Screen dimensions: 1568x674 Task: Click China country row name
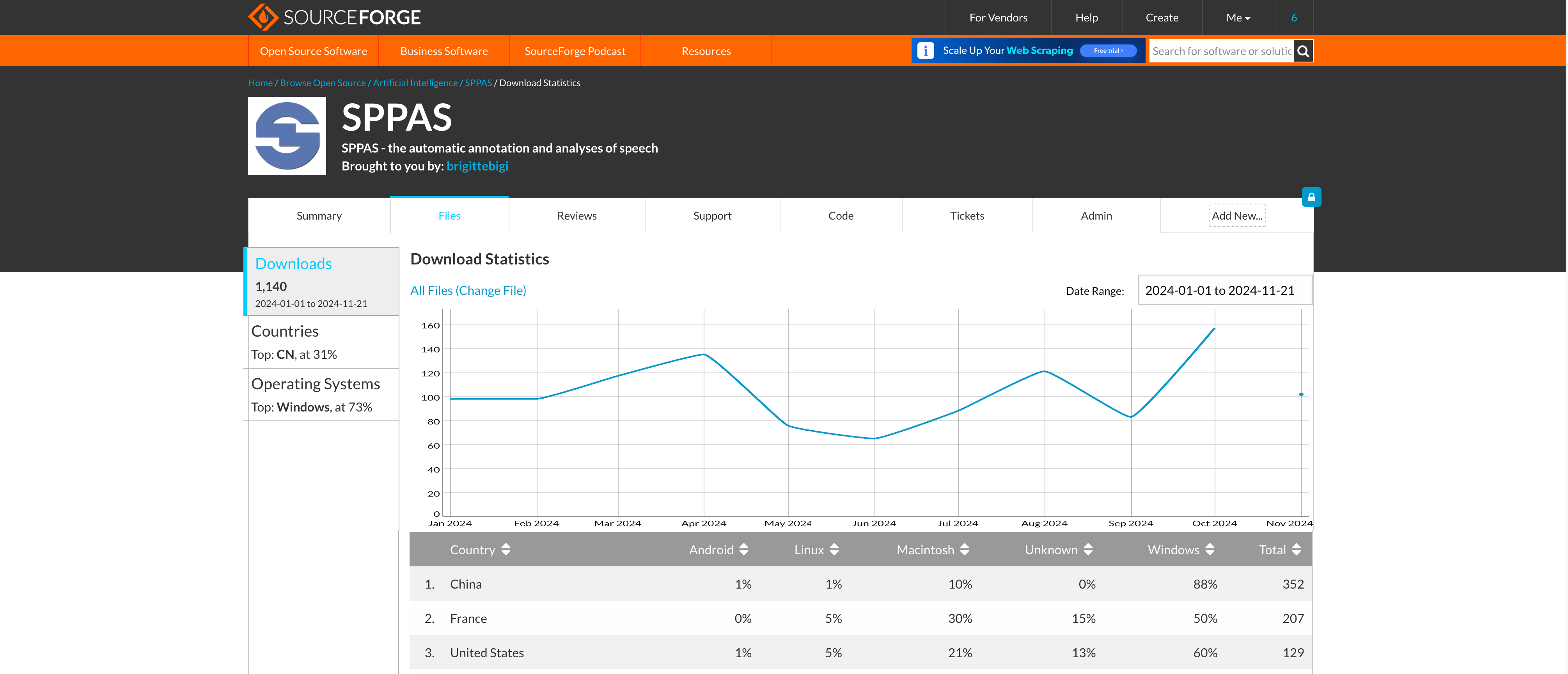click(466, 584)
